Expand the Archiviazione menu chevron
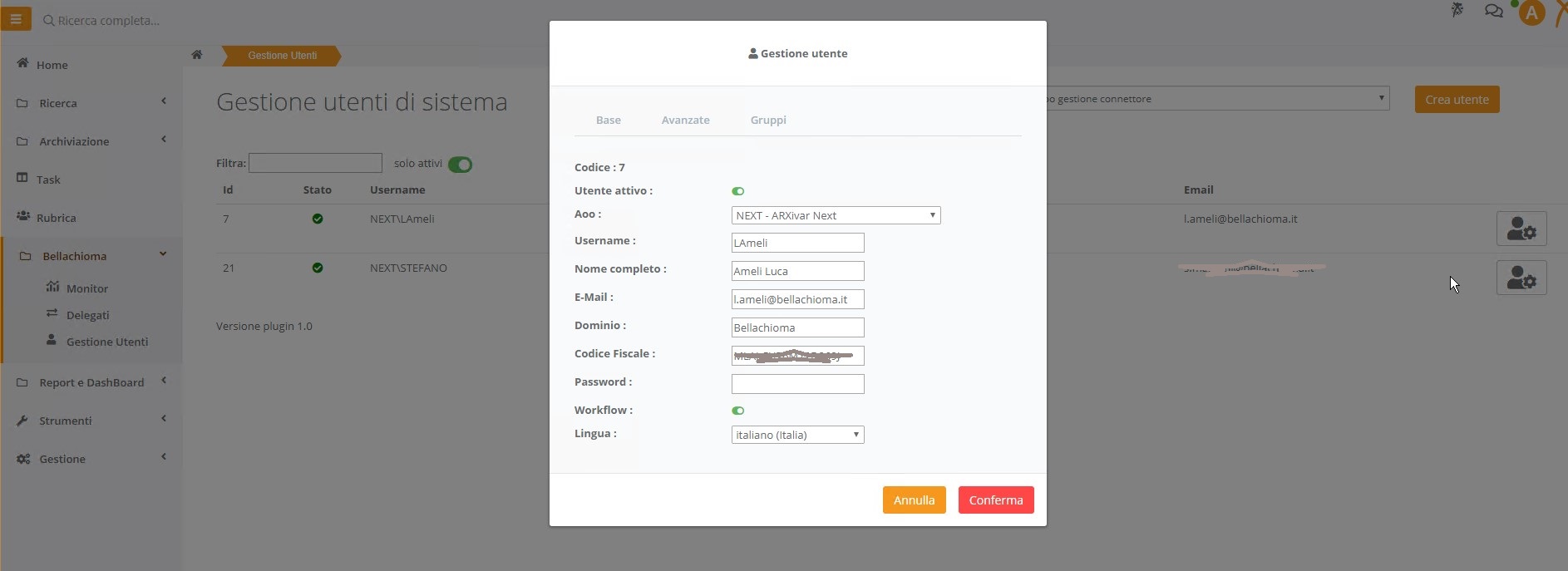This screenshot has height=571, width=1568. [164, 140]
